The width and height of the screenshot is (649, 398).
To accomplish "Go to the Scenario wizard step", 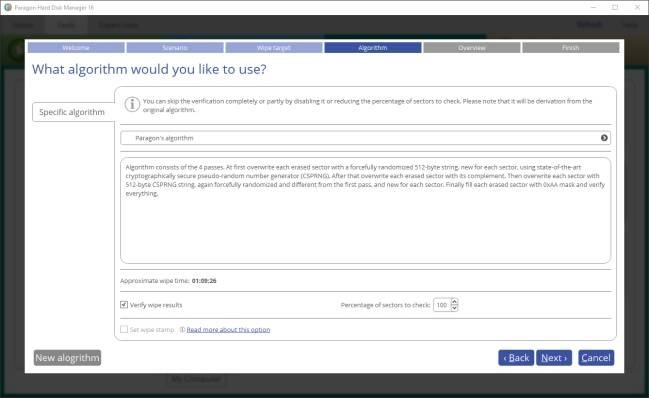I will point(175,48).
